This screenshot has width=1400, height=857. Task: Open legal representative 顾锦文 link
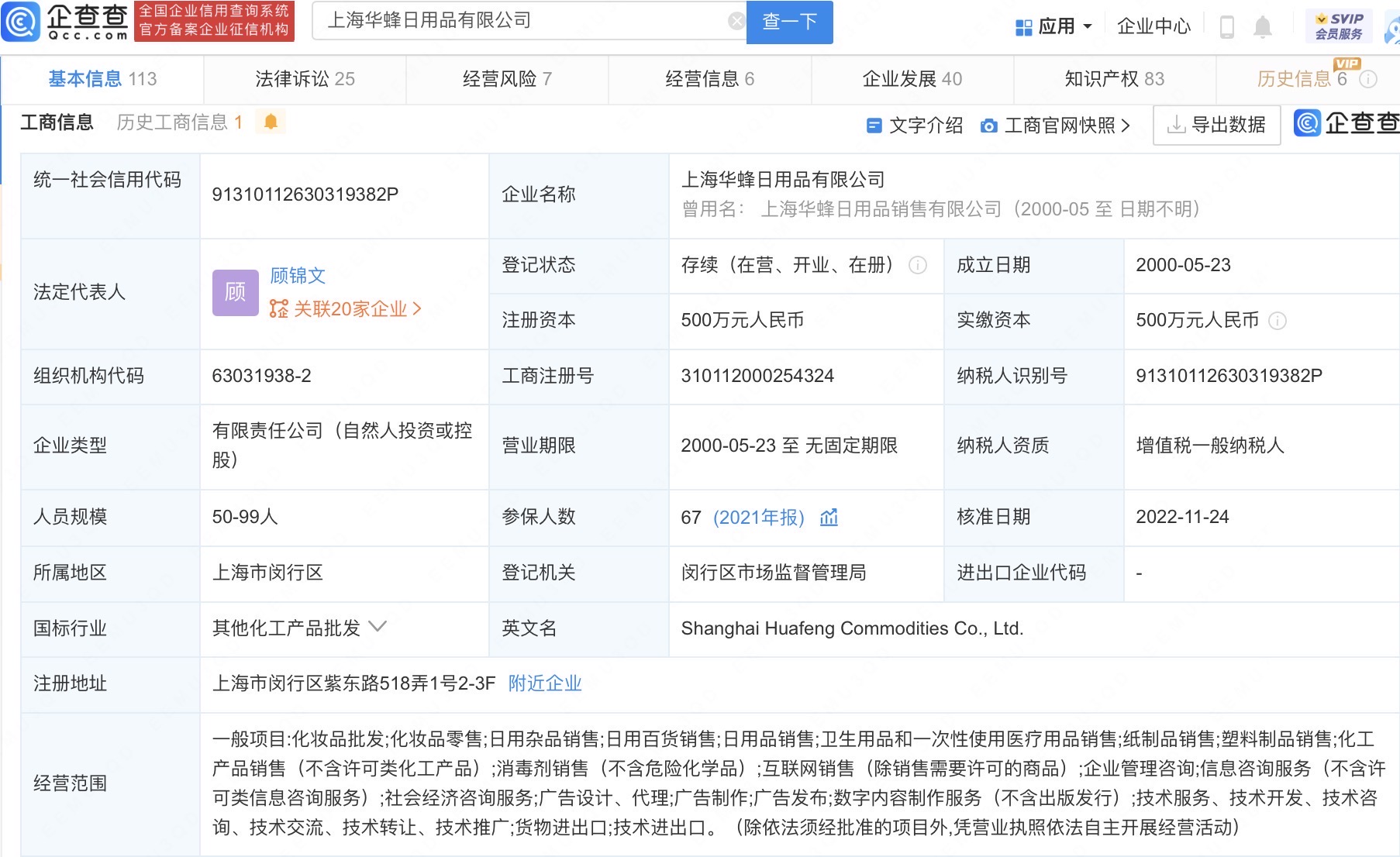[298, 276]
